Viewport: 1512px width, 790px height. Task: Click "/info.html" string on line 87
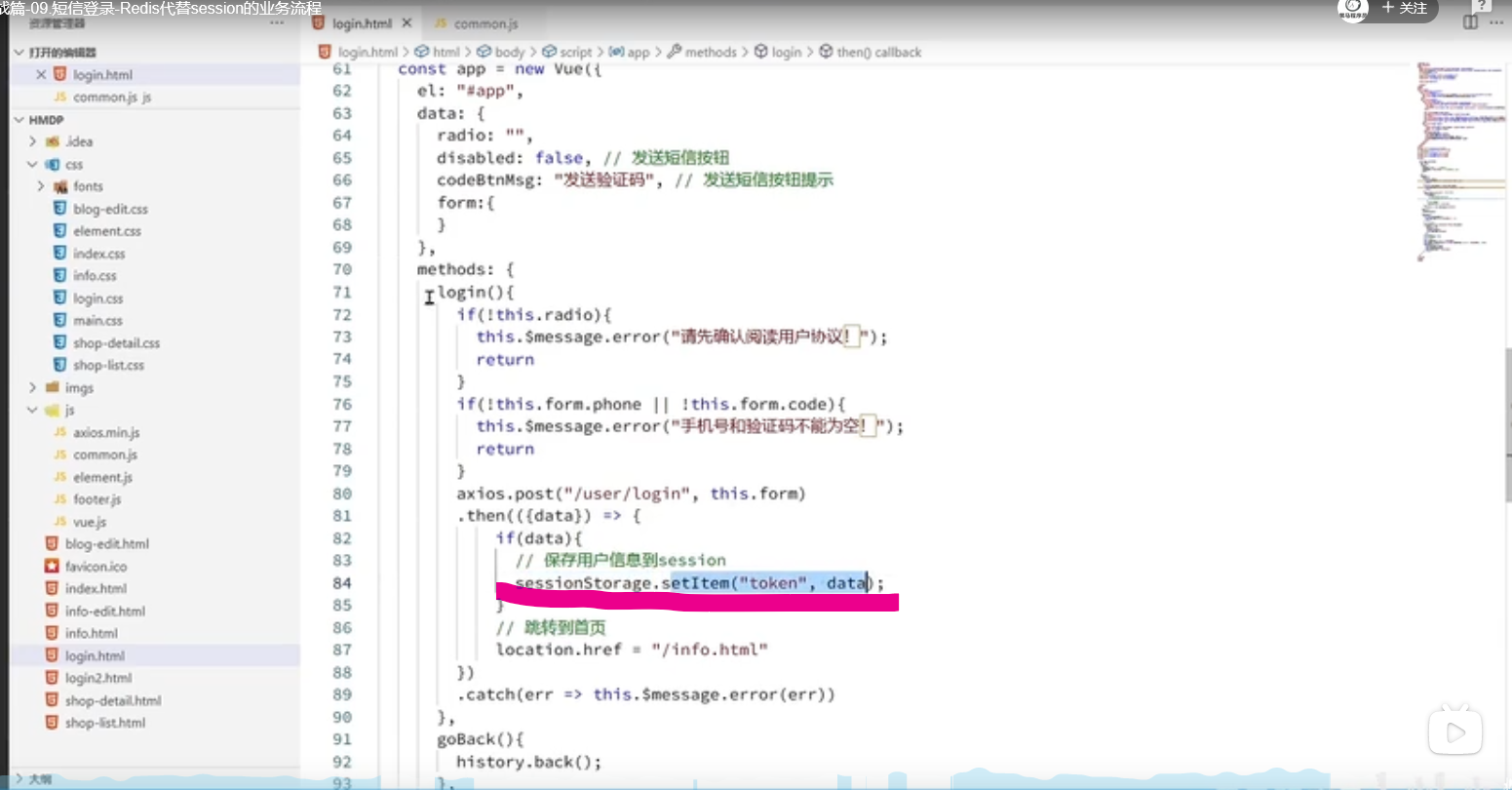[x=710, y=650]
